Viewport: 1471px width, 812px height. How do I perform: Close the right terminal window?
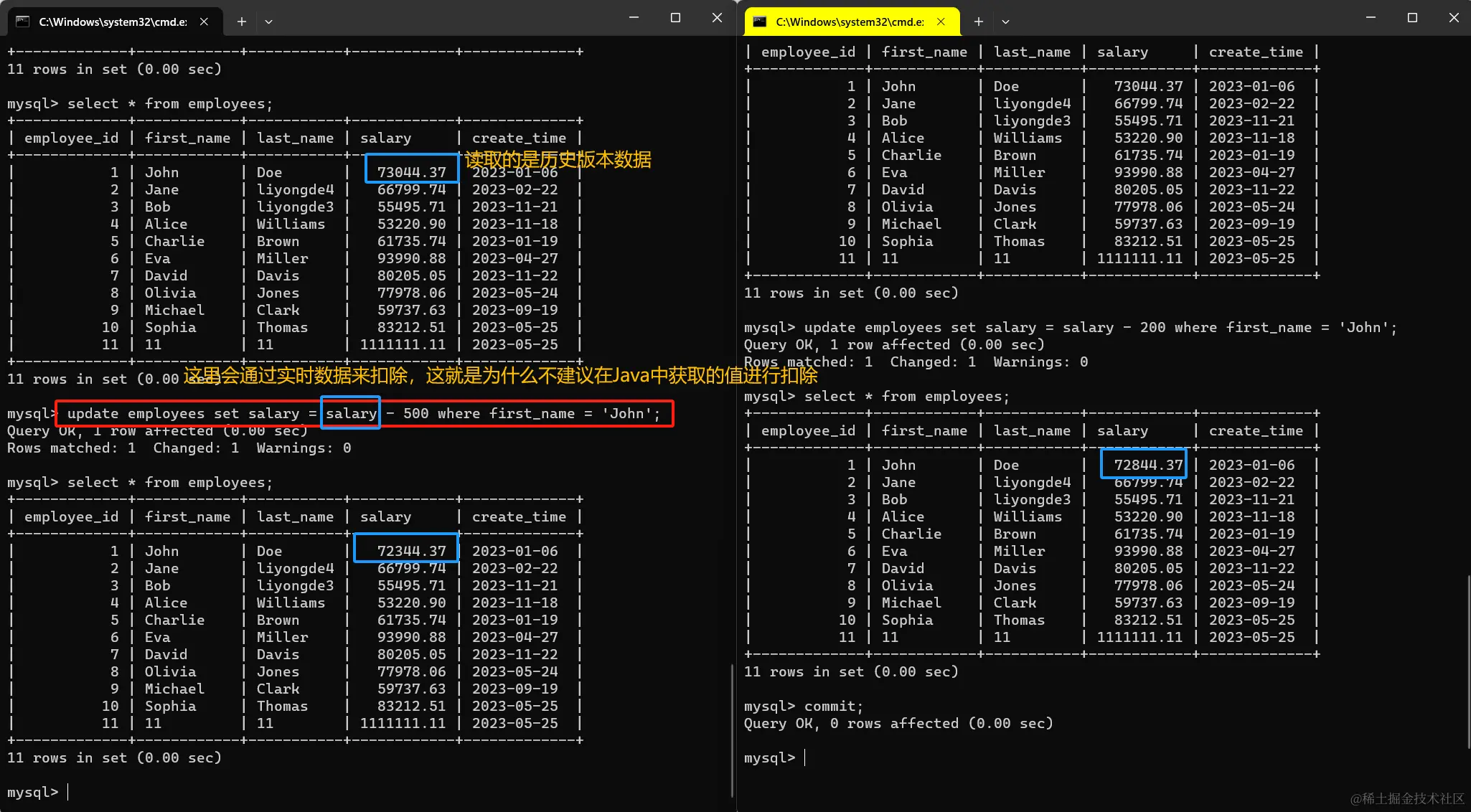(1454, 17)
